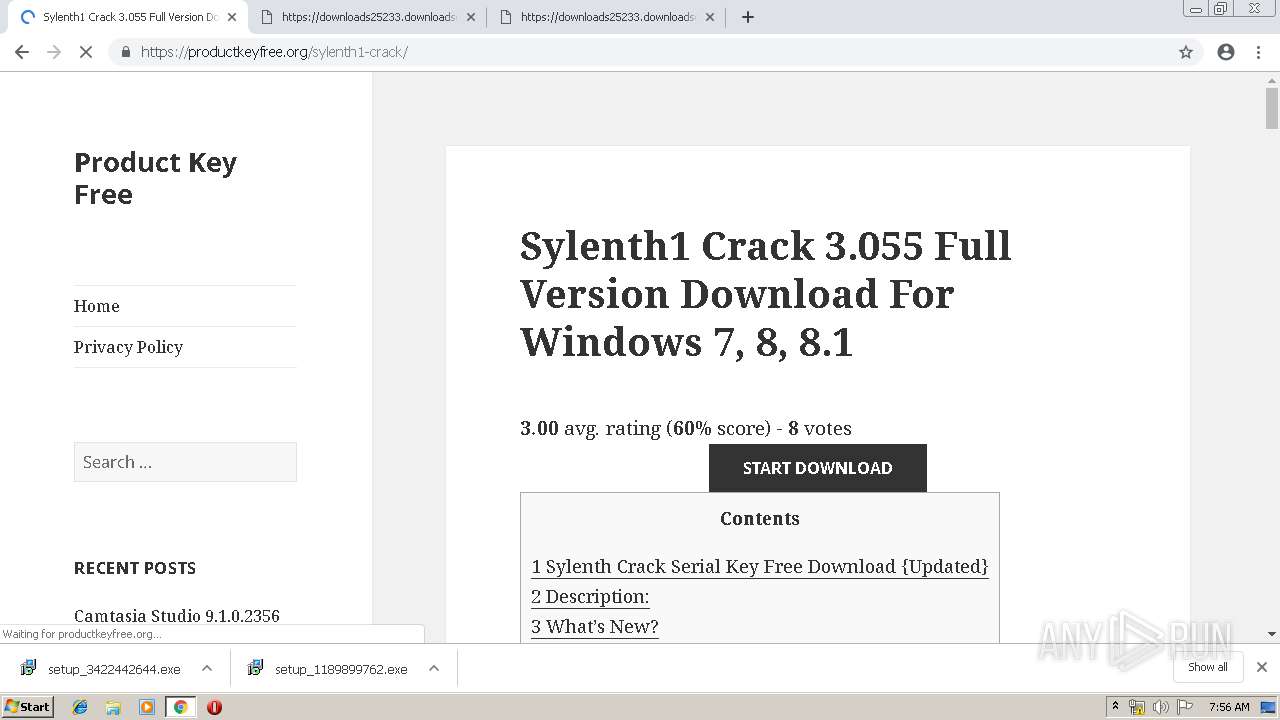Open the Privacy Policy menu link
Screen dimensions: 1280x720
pyautogui.click(x=128, y=347)
